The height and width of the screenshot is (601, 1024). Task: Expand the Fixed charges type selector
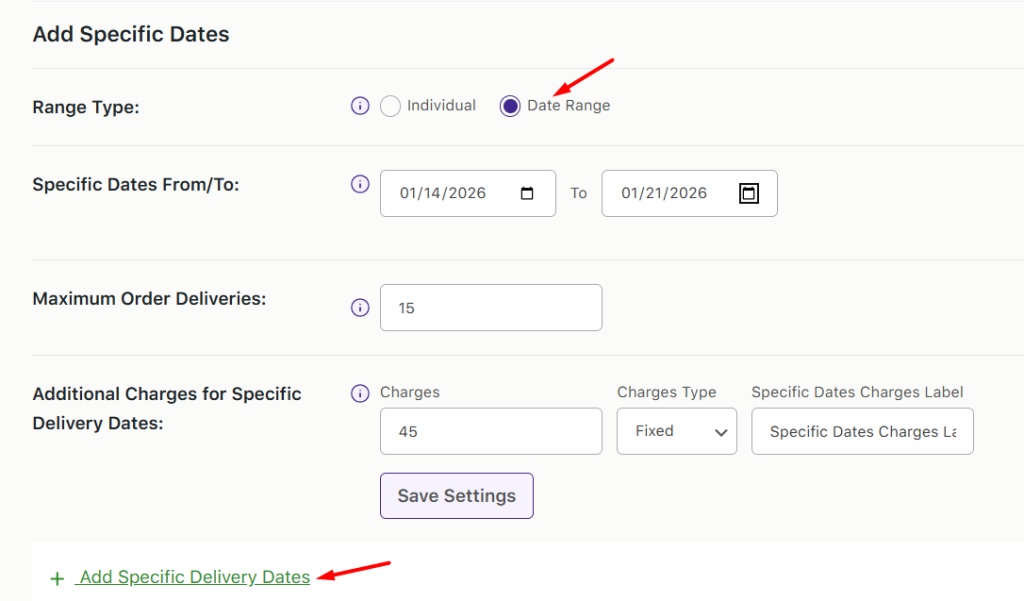676,431
